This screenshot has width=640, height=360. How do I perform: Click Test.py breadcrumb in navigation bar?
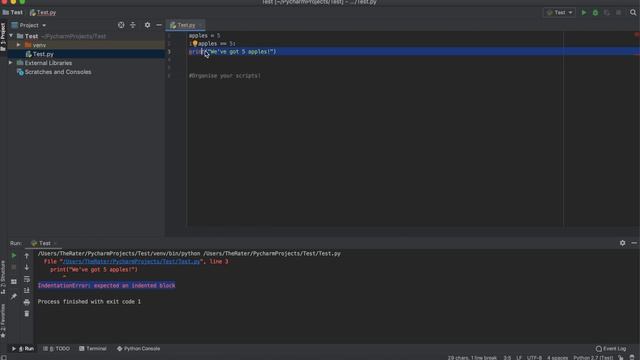click(x=43, y=13)
